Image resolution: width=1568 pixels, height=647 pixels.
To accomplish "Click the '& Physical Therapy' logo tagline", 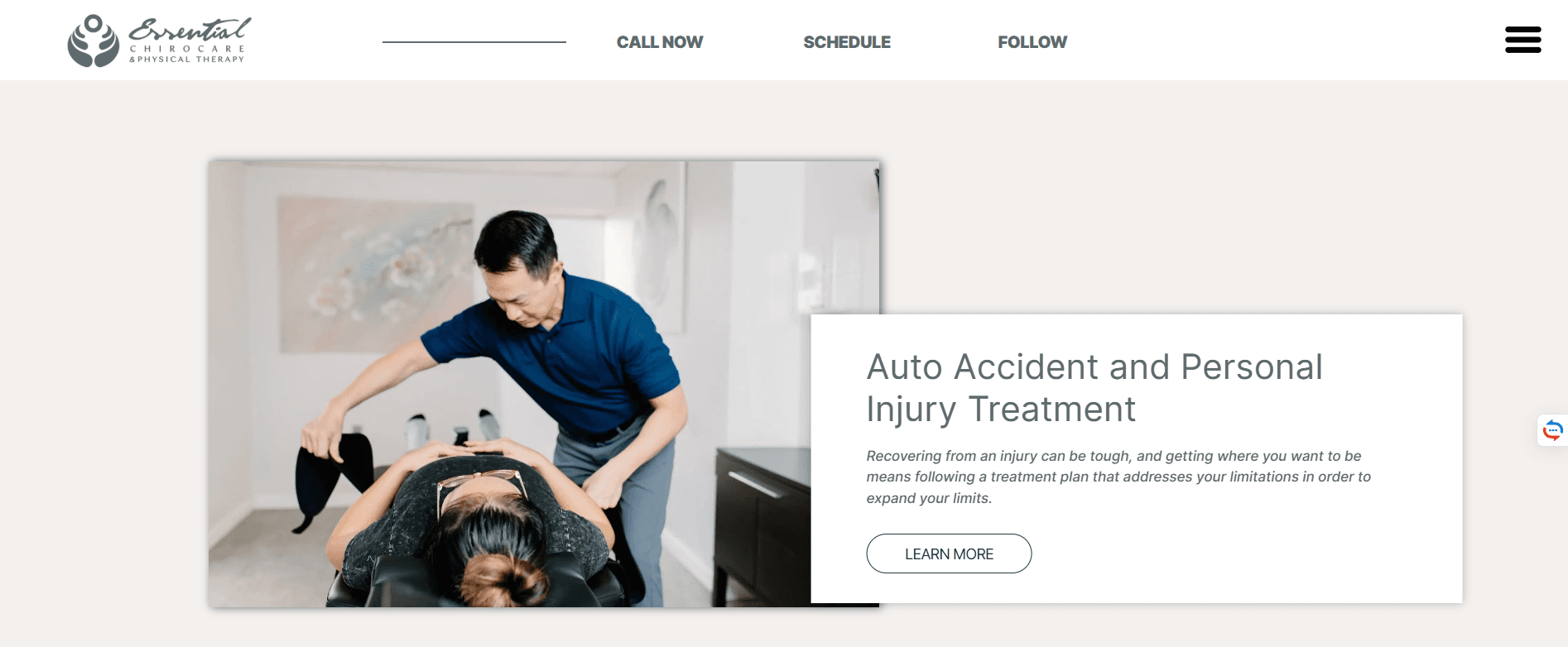I will (187, 59).
